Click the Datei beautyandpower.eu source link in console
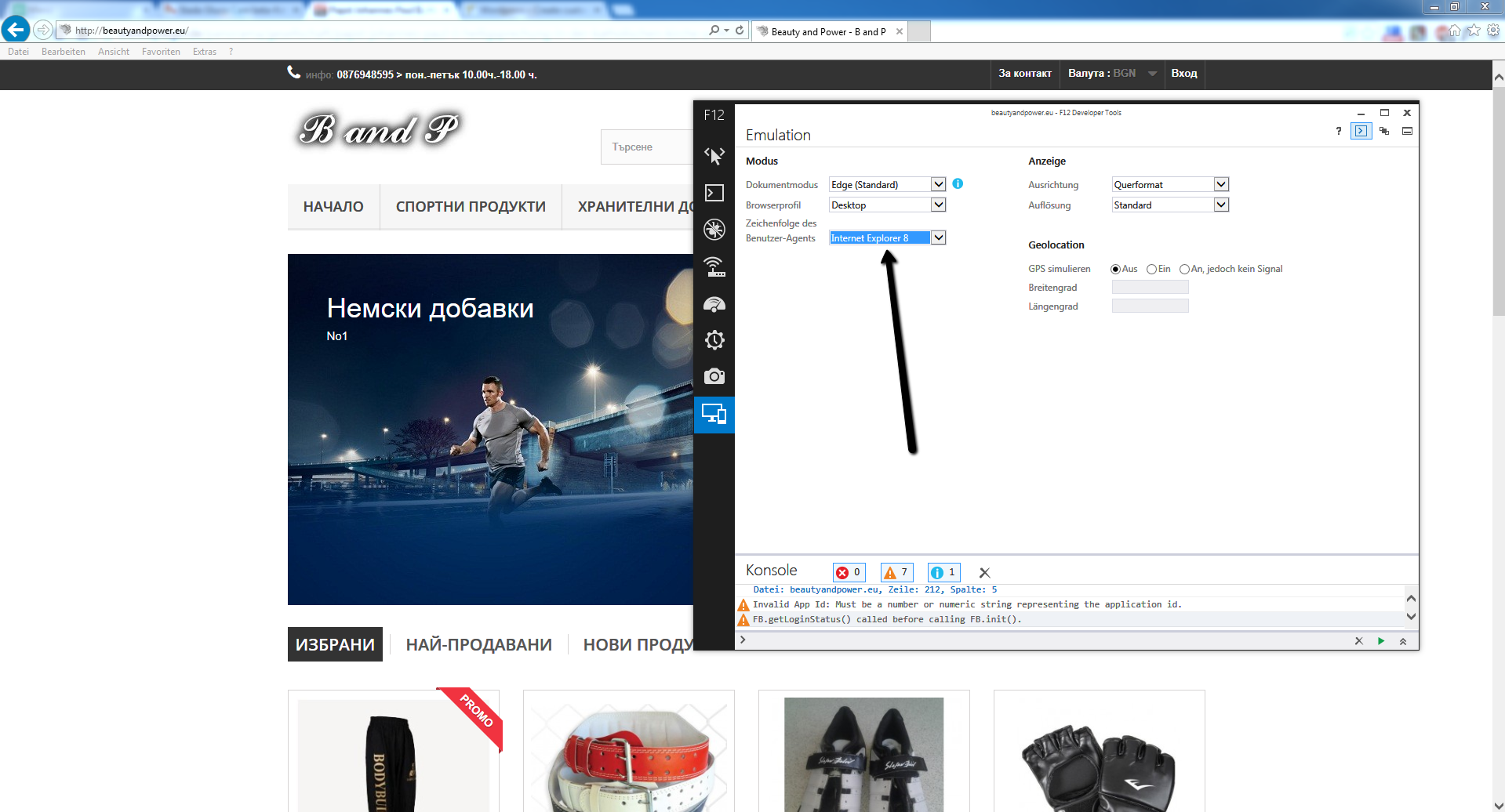The image size is (1505, 812). (x=875, y=589)
